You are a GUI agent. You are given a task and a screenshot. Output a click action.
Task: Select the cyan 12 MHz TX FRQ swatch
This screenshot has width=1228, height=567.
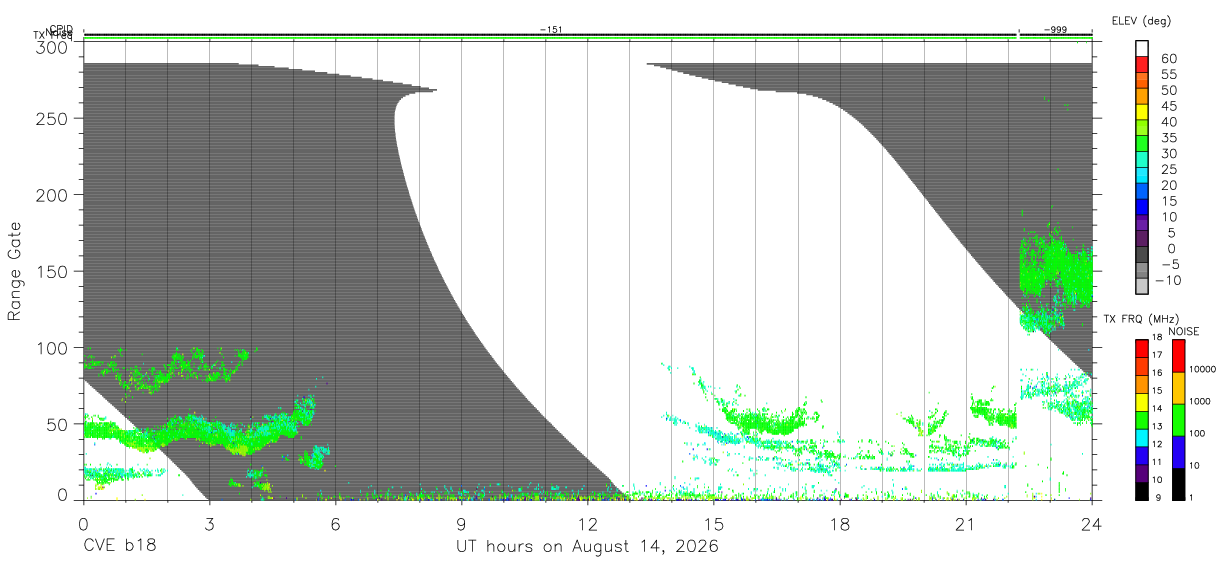(x=1141, y=438)
